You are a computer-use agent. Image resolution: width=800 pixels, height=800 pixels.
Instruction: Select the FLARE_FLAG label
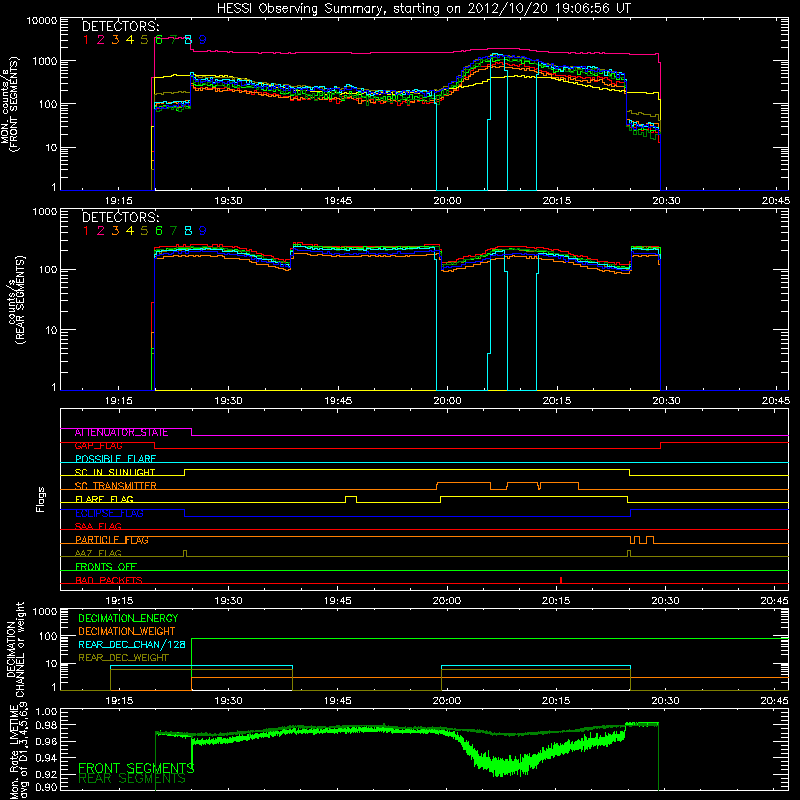click(104, 499)
